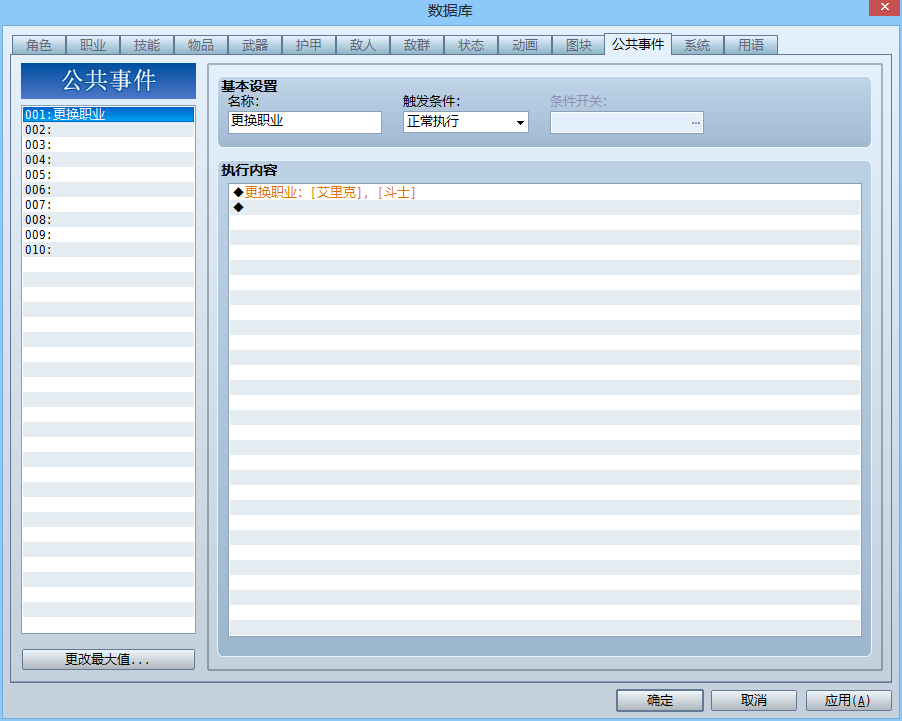
Task: Select common event 006
Action: click(108, 189)
